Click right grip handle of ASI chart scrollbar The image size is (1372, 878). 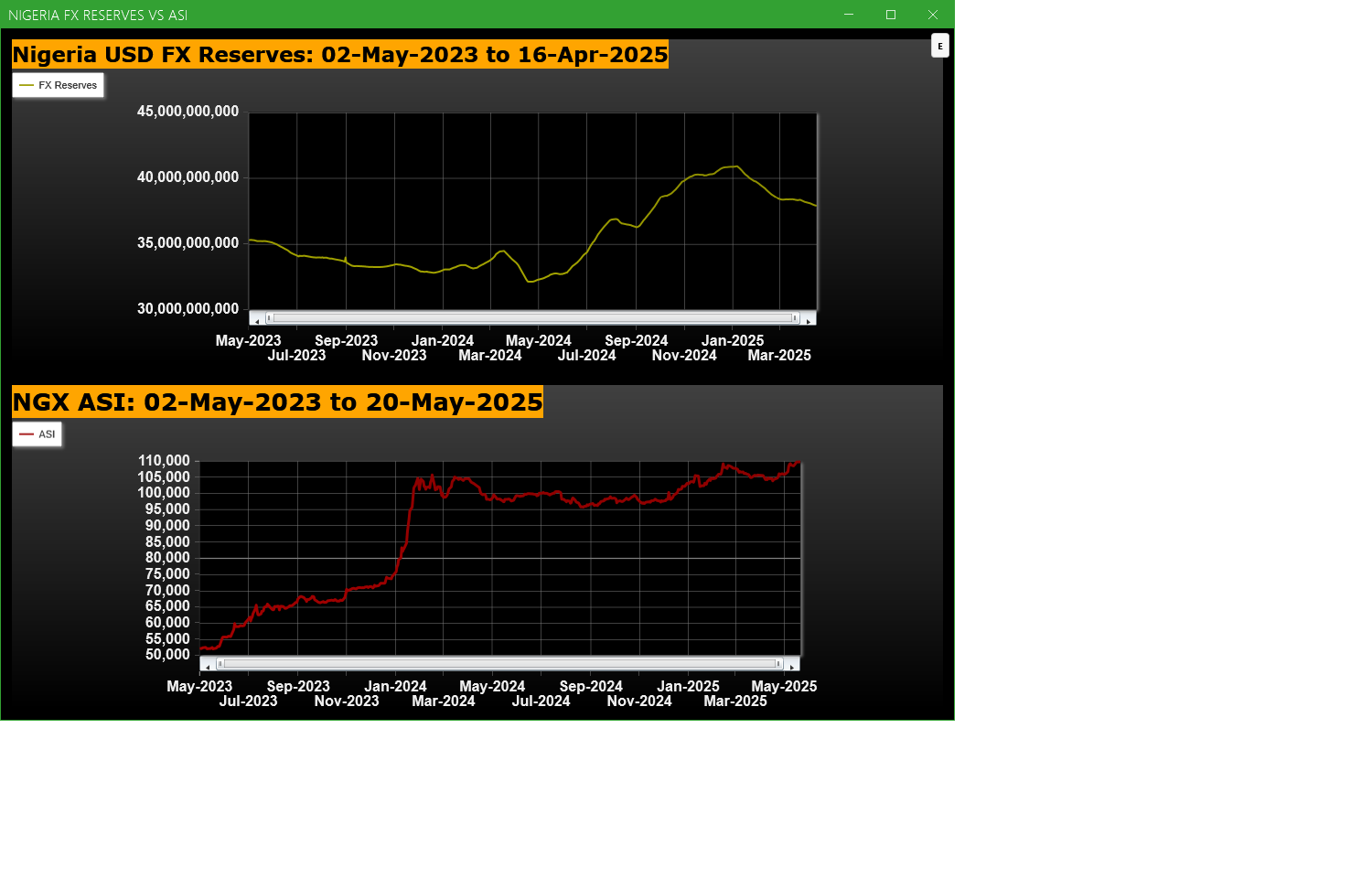(778, 664)
